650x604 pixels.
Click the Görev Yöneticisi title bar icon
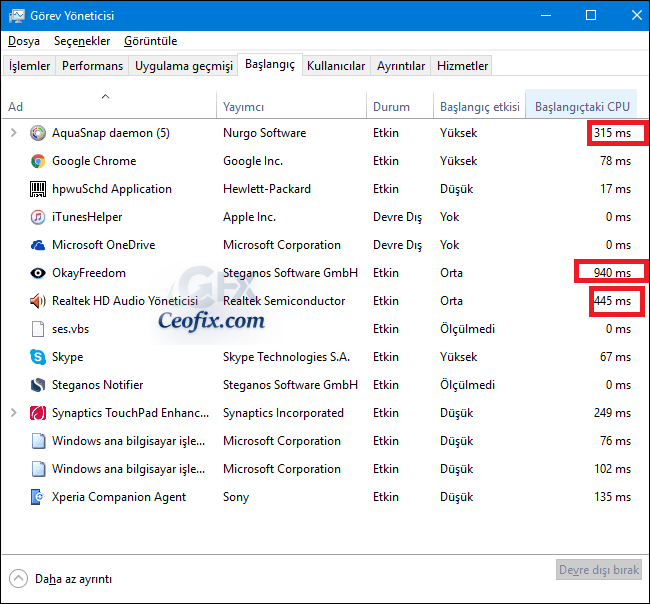coord(17,16)
